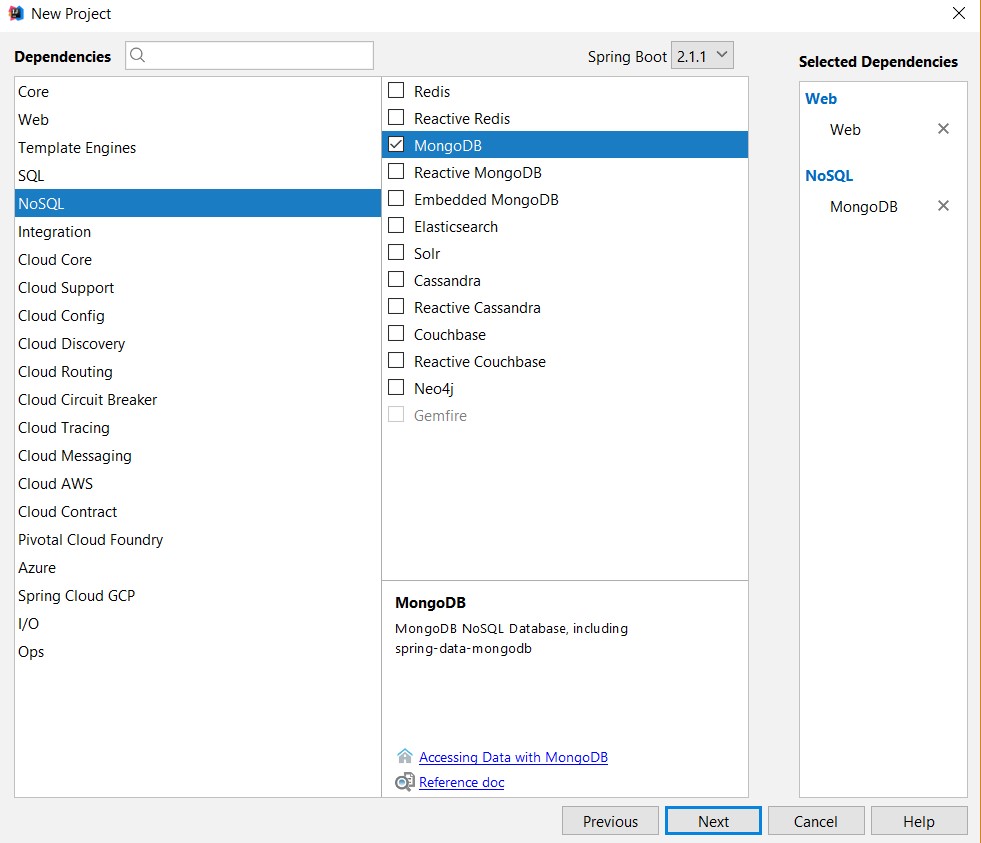Open Cloud Messaging category
Viewport: 981px width, 843px height.
198,456
